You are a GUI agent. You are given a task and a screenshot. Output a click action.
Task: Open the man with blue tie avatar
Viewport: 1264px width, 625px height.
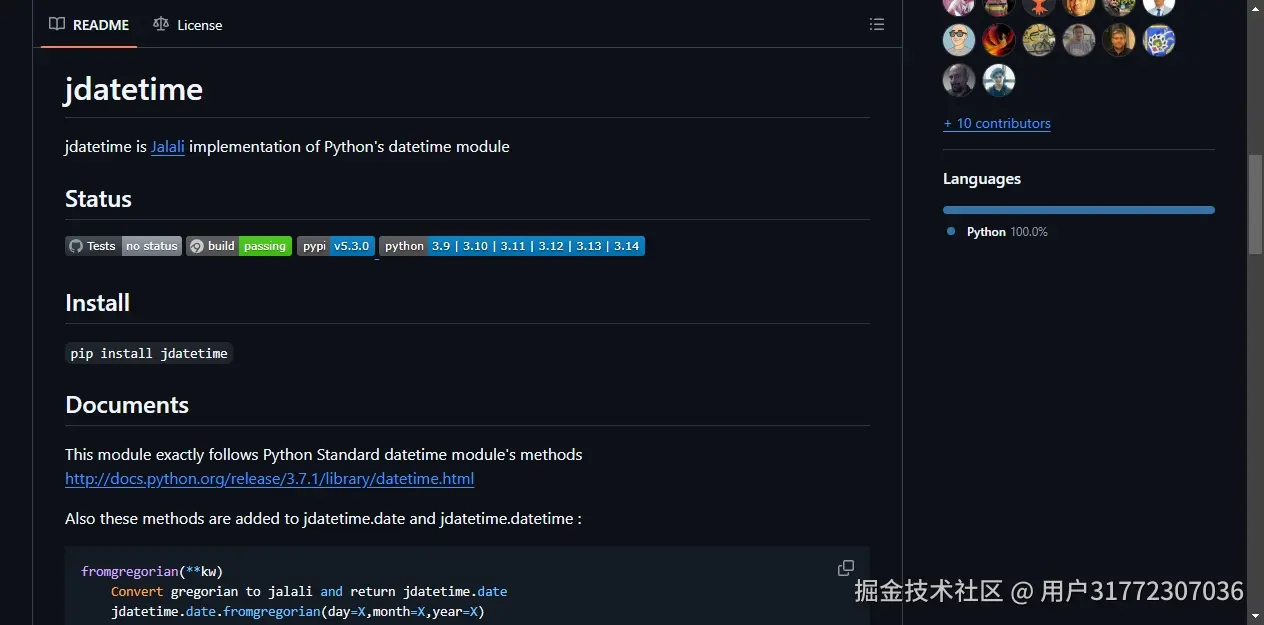[x=1159, y=7]
